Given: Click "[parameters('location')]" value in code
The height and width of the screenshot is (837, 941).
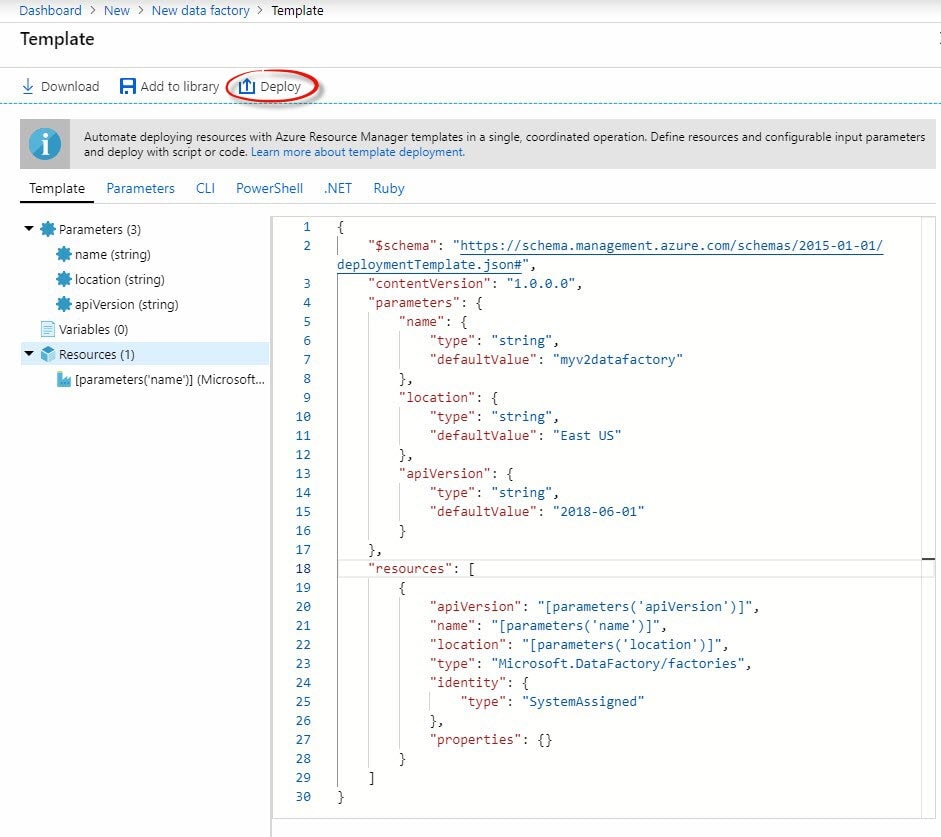Looking at the screenshot, I should pos(621,644).
